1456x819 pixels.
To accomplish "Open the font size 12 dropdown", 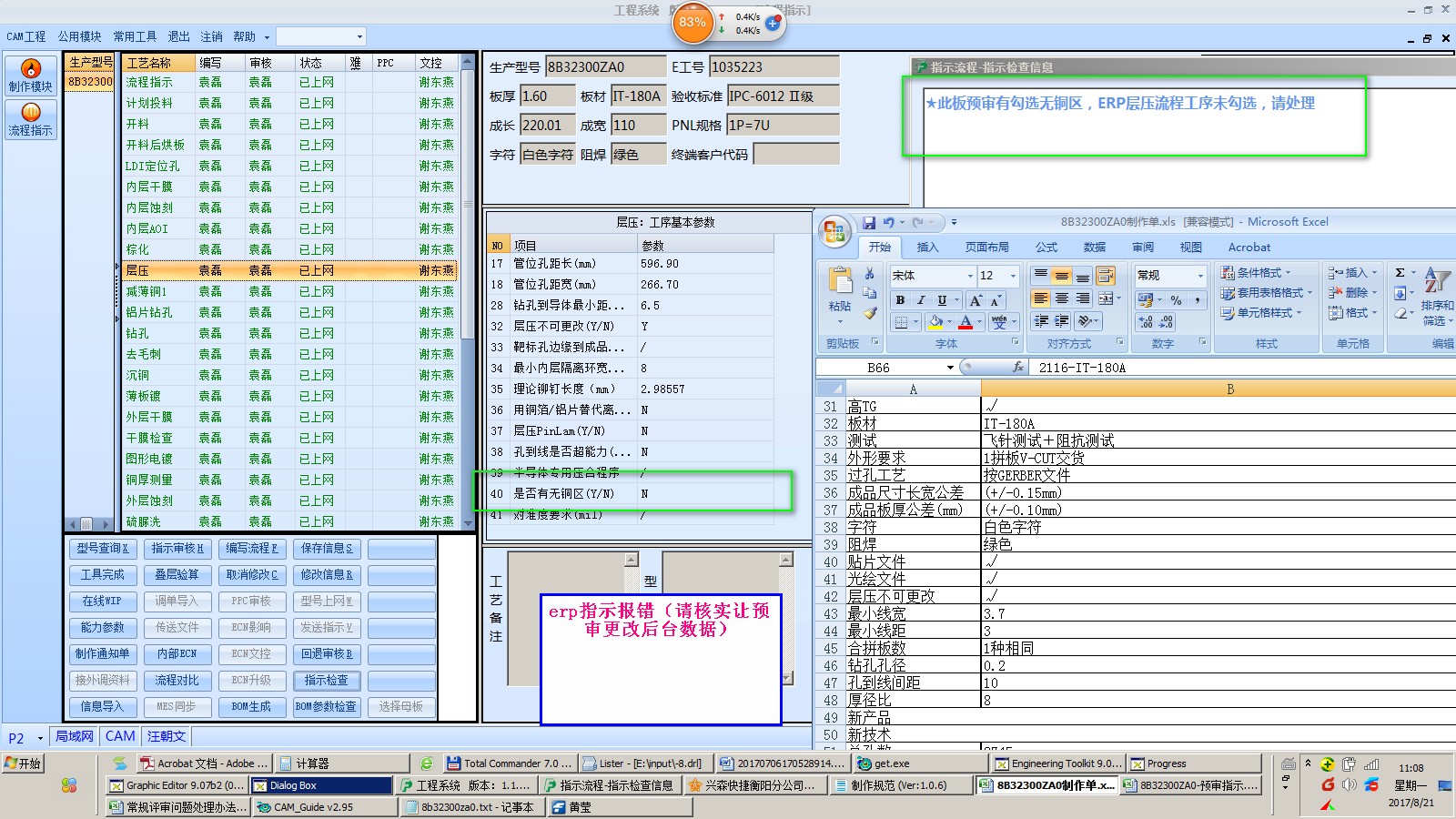I will point(1013,276).
